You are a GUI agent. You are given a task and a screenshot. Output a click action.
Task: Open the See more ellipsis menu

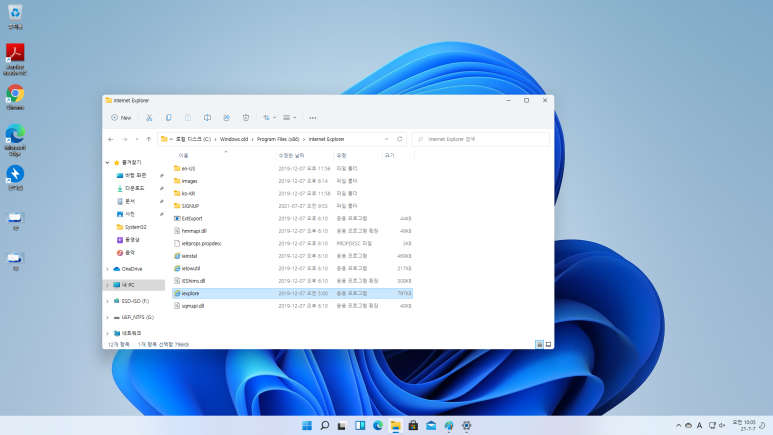tap(313, 118)
